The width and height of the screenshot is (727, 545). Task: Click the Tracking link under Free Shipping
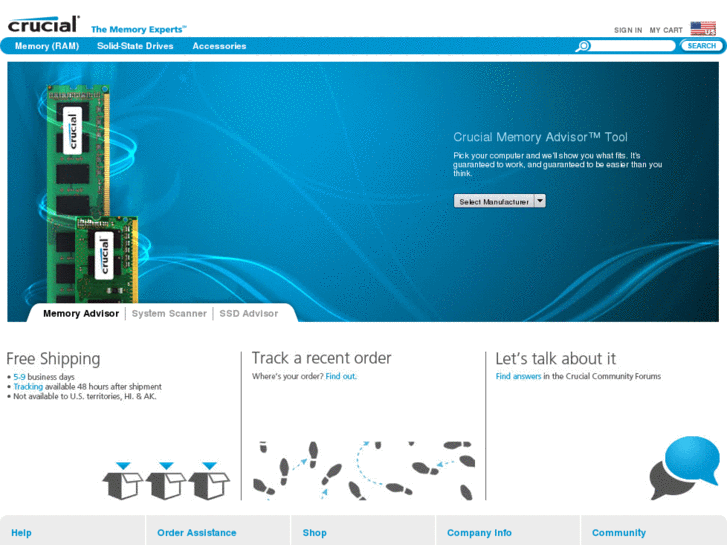[x=28, y=386]
